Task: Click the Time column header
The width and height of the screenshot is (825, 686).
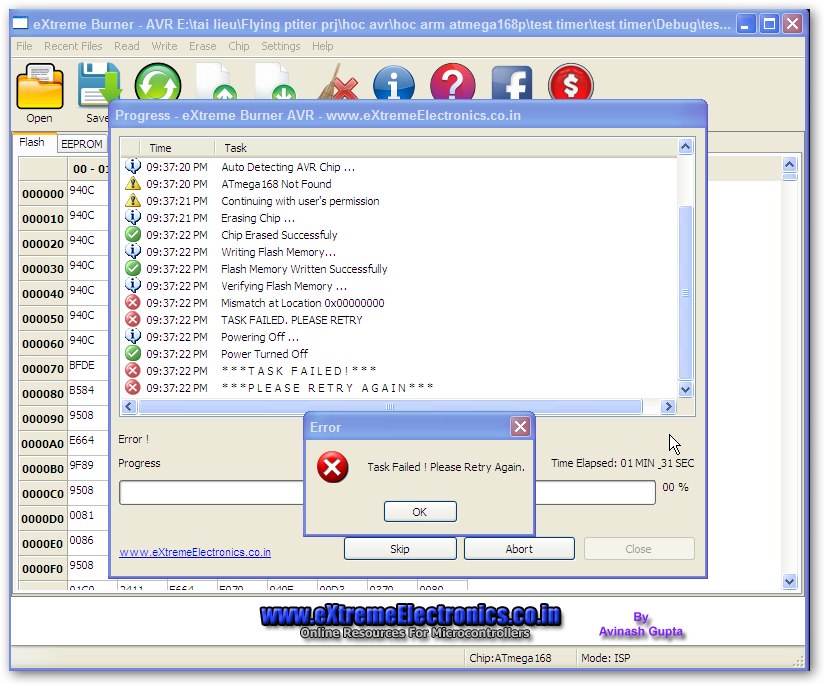Action: [177, 148]
